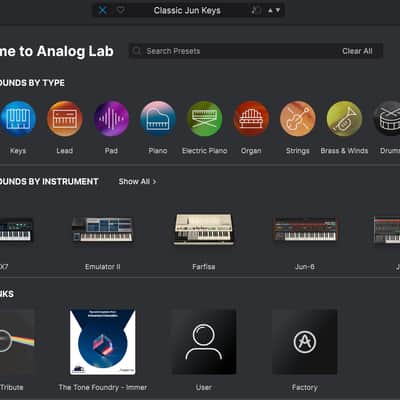Click the preset name Classic Jun Keys
The width and height of the screenshot is (400, 400).
coord(187,11)
